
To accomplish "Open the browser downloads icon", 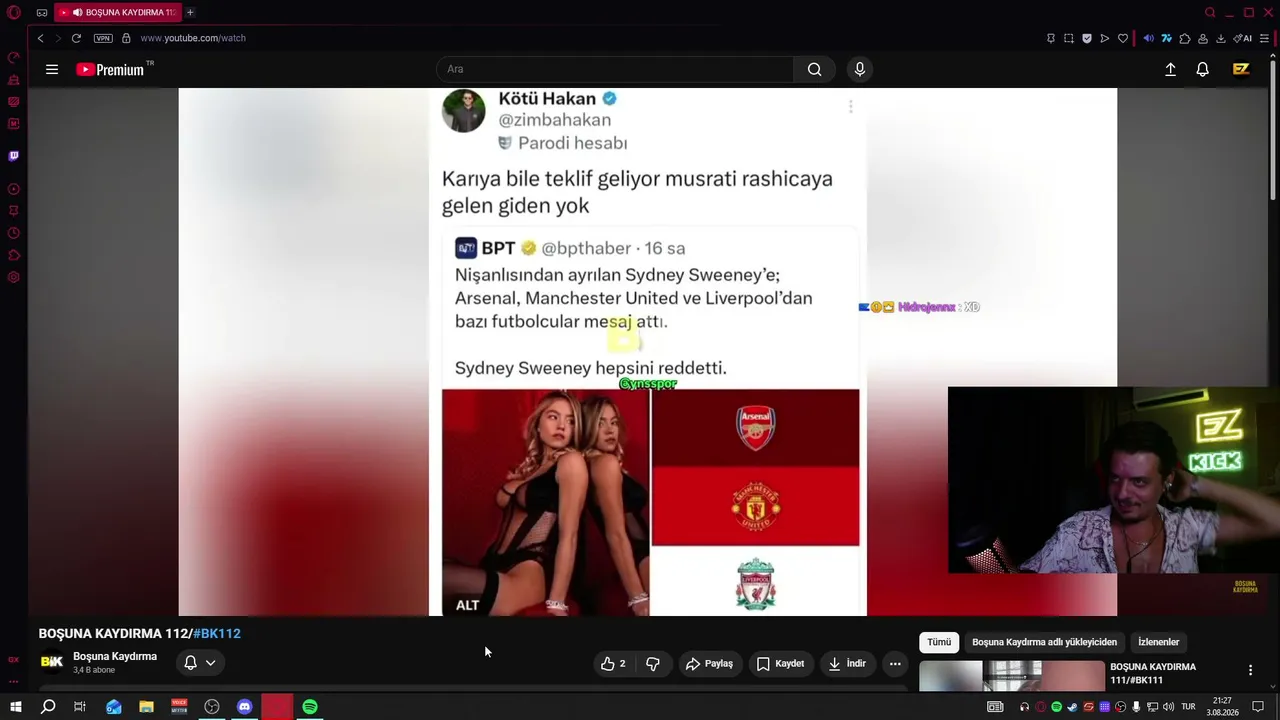I will click(x=1221, y=38).
